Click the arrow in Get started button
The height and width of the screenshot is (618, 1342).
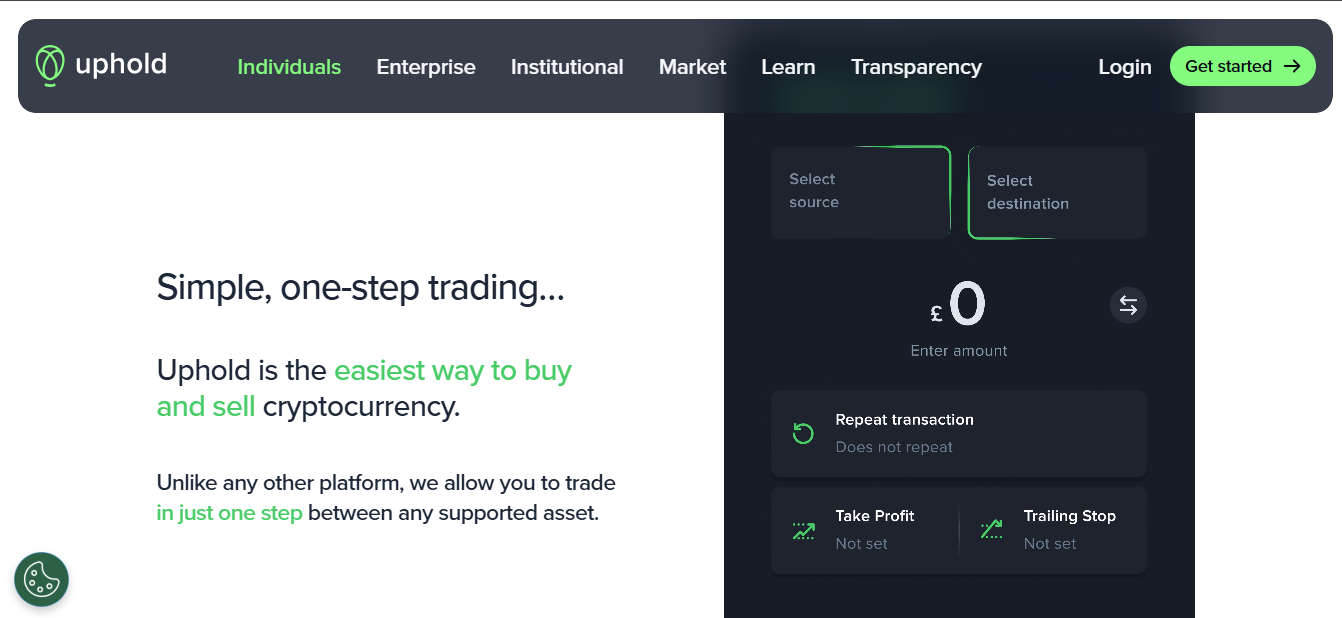1292,66
